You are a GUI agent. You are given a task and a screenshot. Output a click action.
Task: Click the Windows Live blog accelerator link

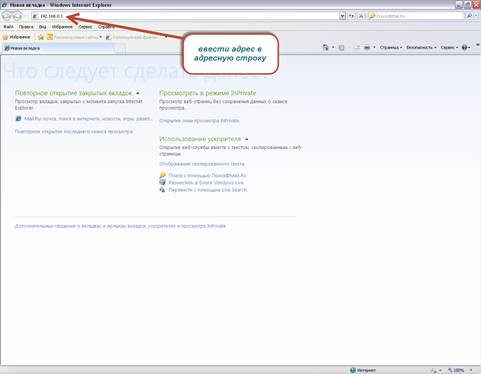[x=206, y=183]
